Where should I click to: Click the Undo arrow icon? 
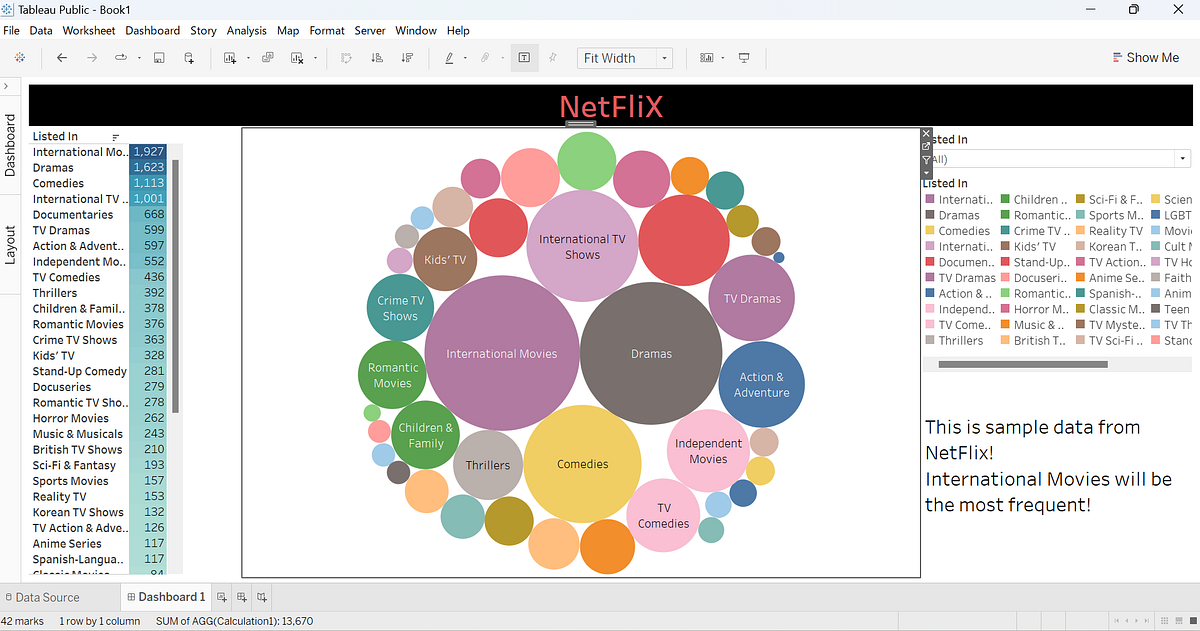tap(62, 58)
